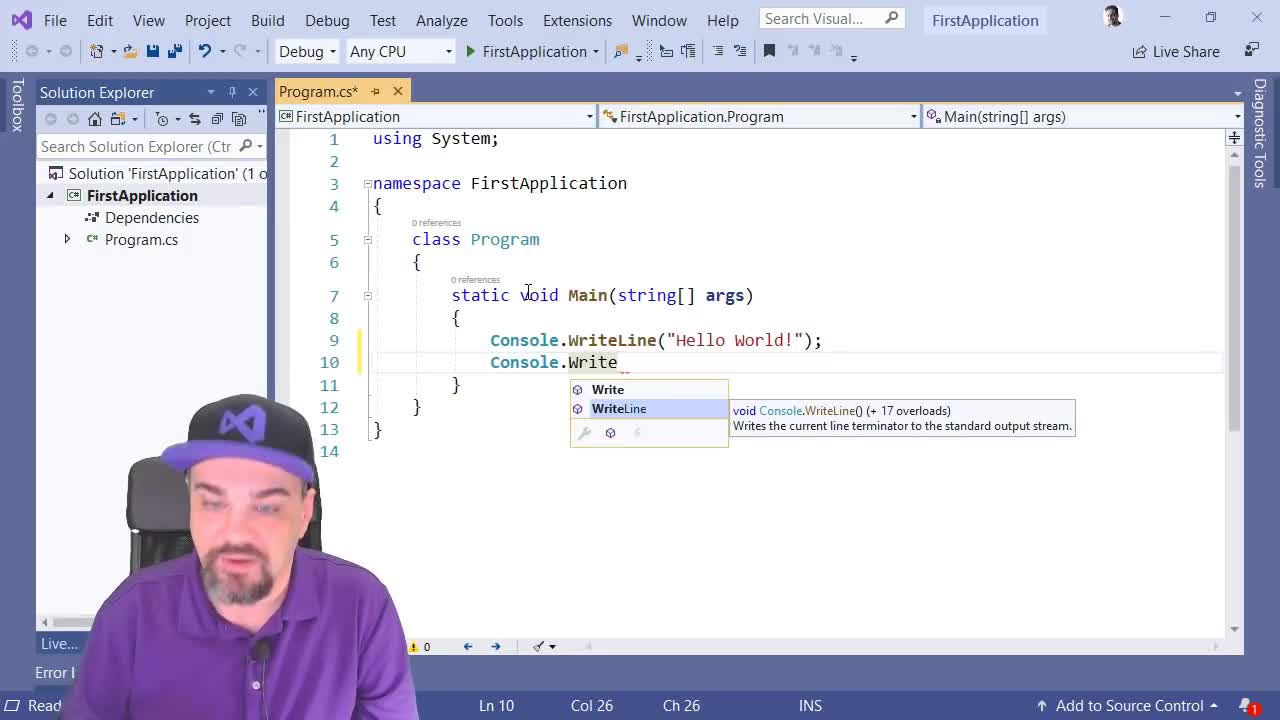Toggle the bookmark toolbar icon
Image resolution: width=1280 pixels, height=720 pixels.
click(x=769, y=51)
